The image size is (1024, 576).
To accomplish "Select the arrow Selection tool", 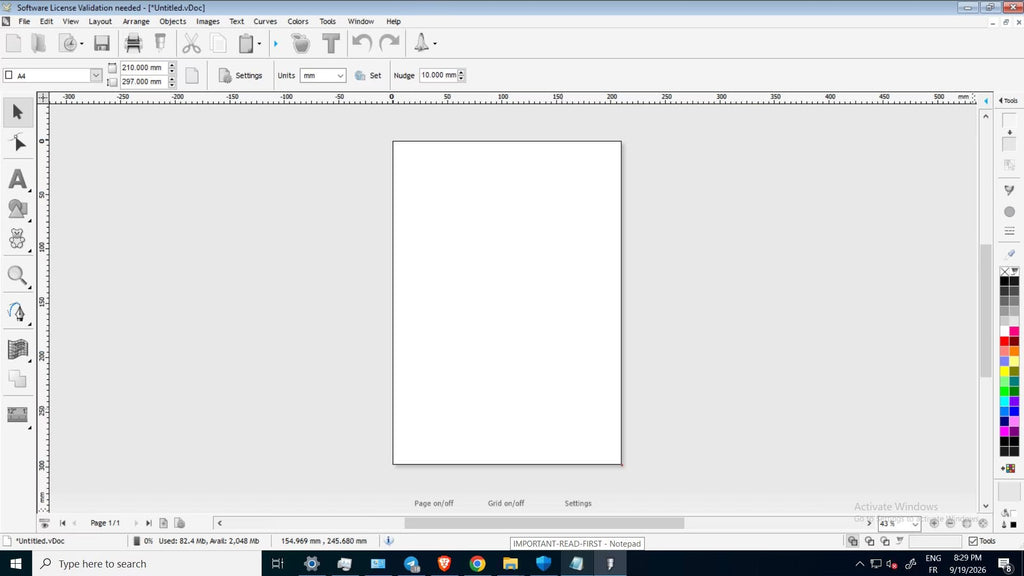I will 18,112.
